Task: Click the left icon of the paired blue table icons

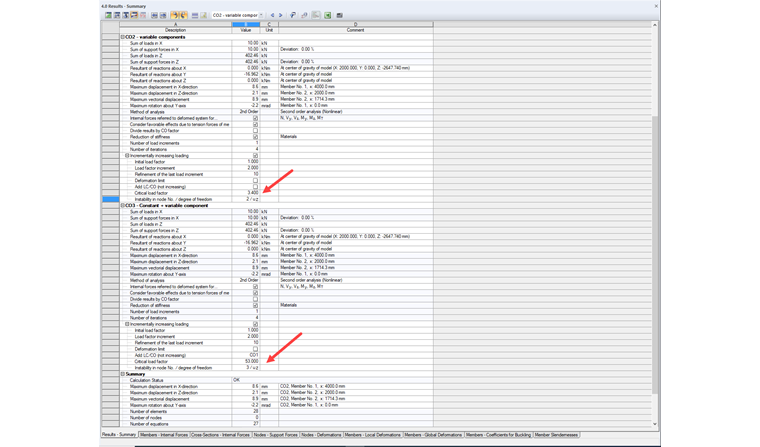Action: pos(155,15)
